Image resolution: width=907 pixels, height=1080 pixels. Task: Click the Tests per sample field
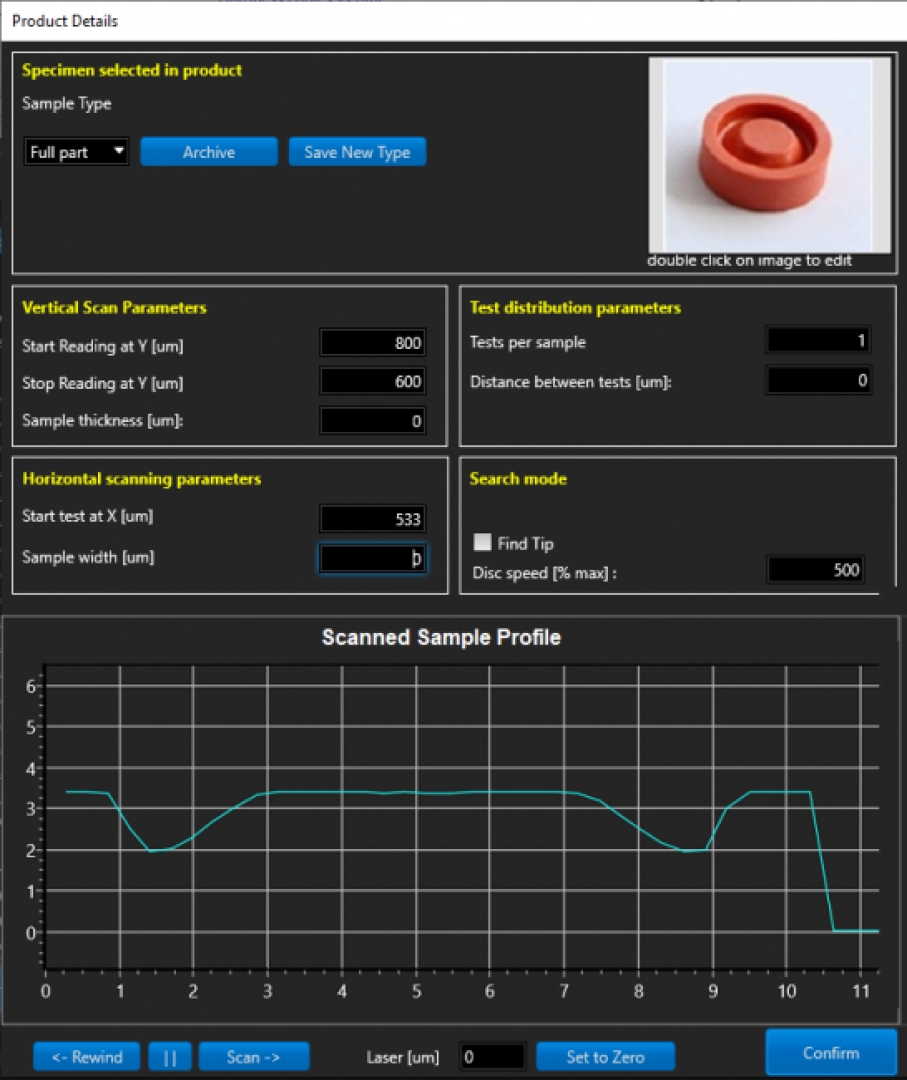click(x=817, y=339)
